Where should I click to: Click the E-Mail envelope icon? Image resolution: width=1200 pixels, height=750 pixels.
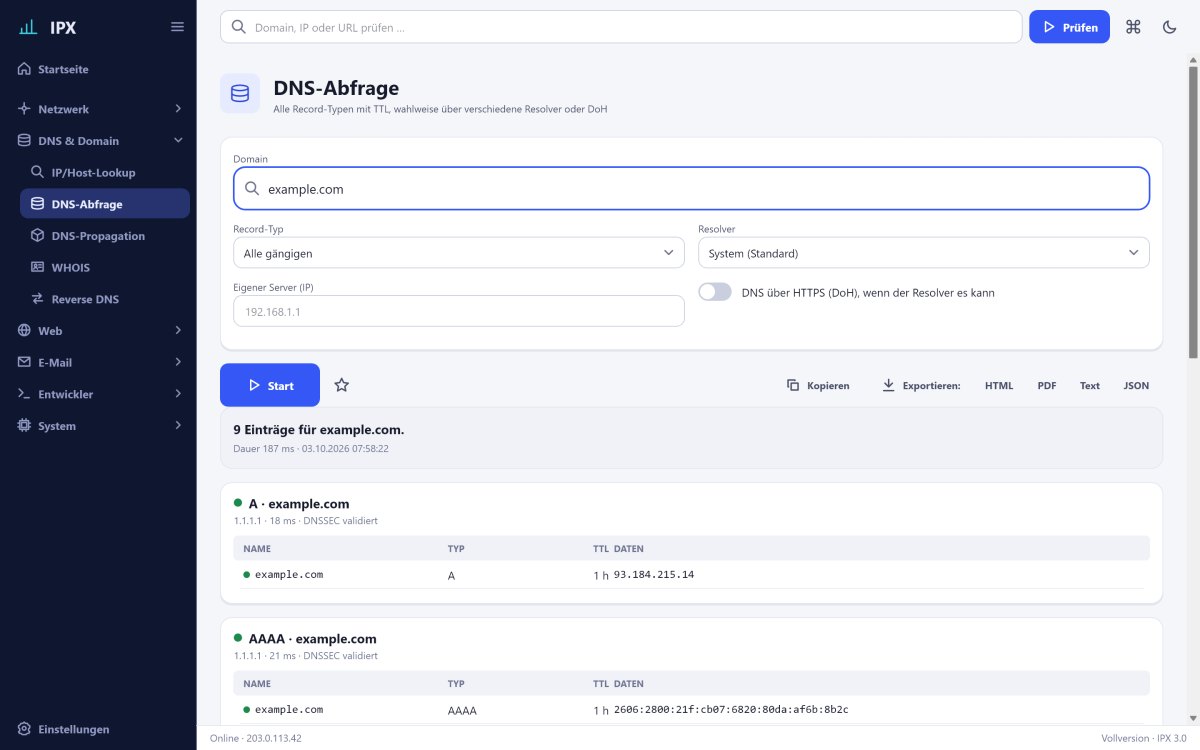pos(25,362)
